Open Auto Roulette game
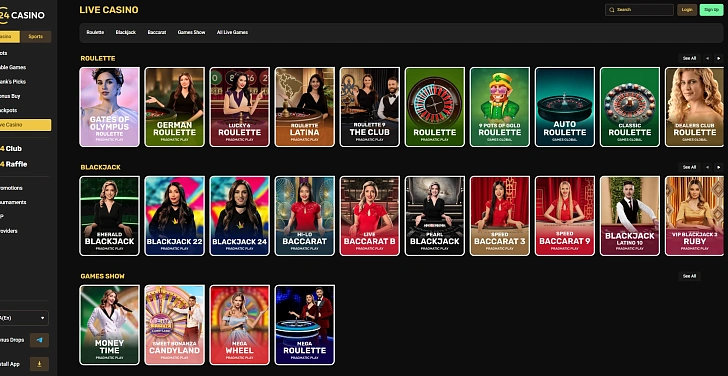Viewport: 728px width, 376px height. coord(565,107)
